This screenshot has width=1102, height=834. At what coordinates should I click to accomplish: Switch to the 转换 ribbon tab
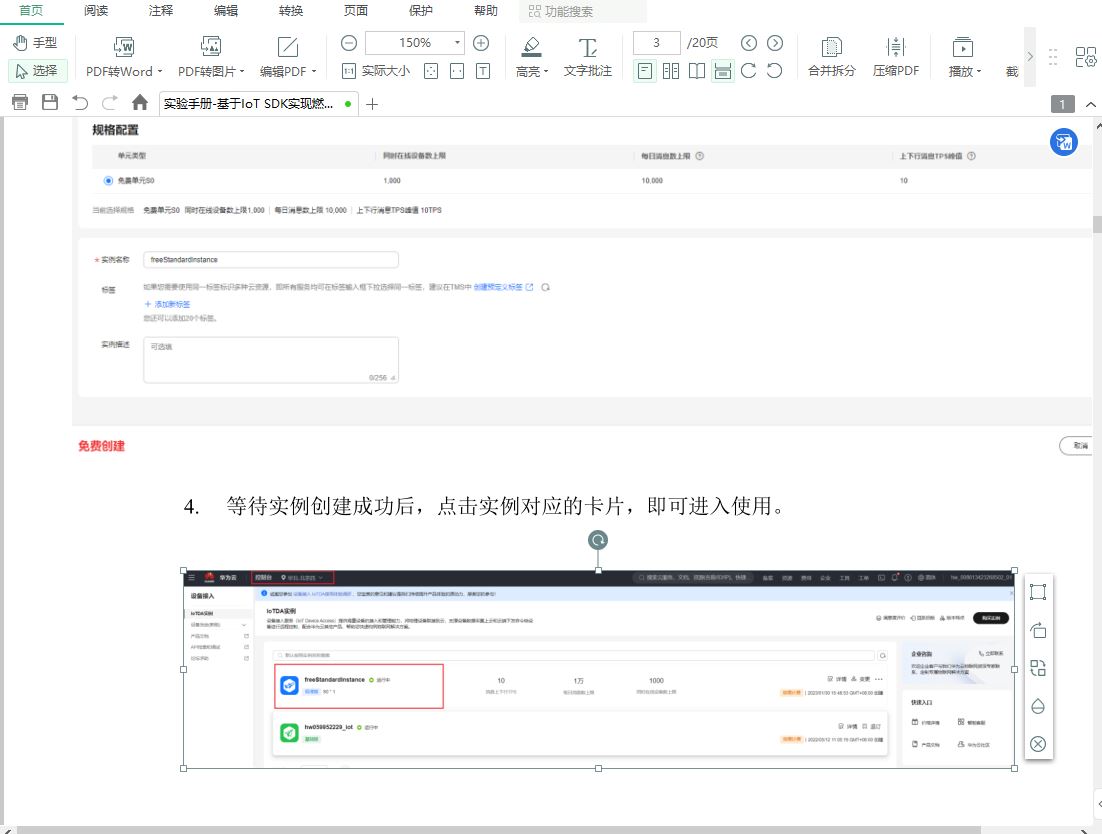point(291,11)
